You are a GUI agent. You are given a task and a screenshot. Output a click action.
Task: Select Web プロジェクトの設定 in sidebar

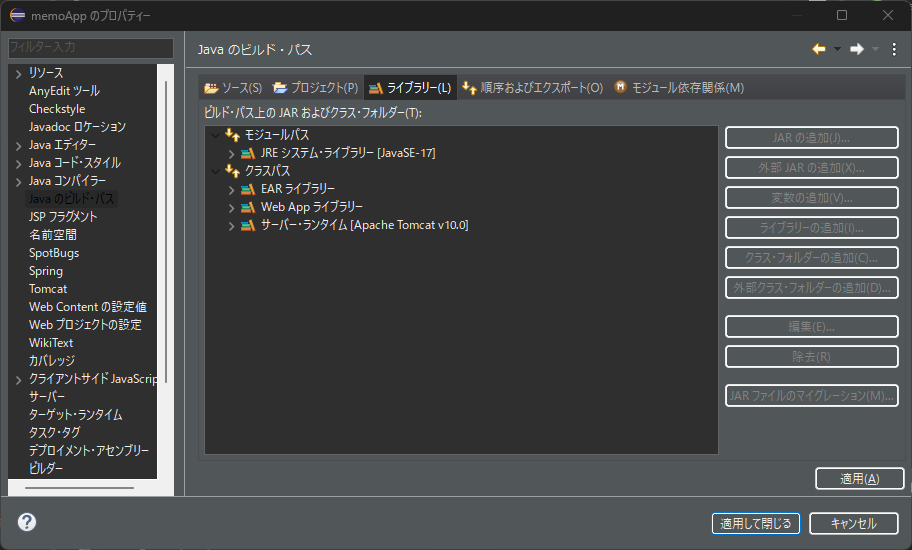86,325
